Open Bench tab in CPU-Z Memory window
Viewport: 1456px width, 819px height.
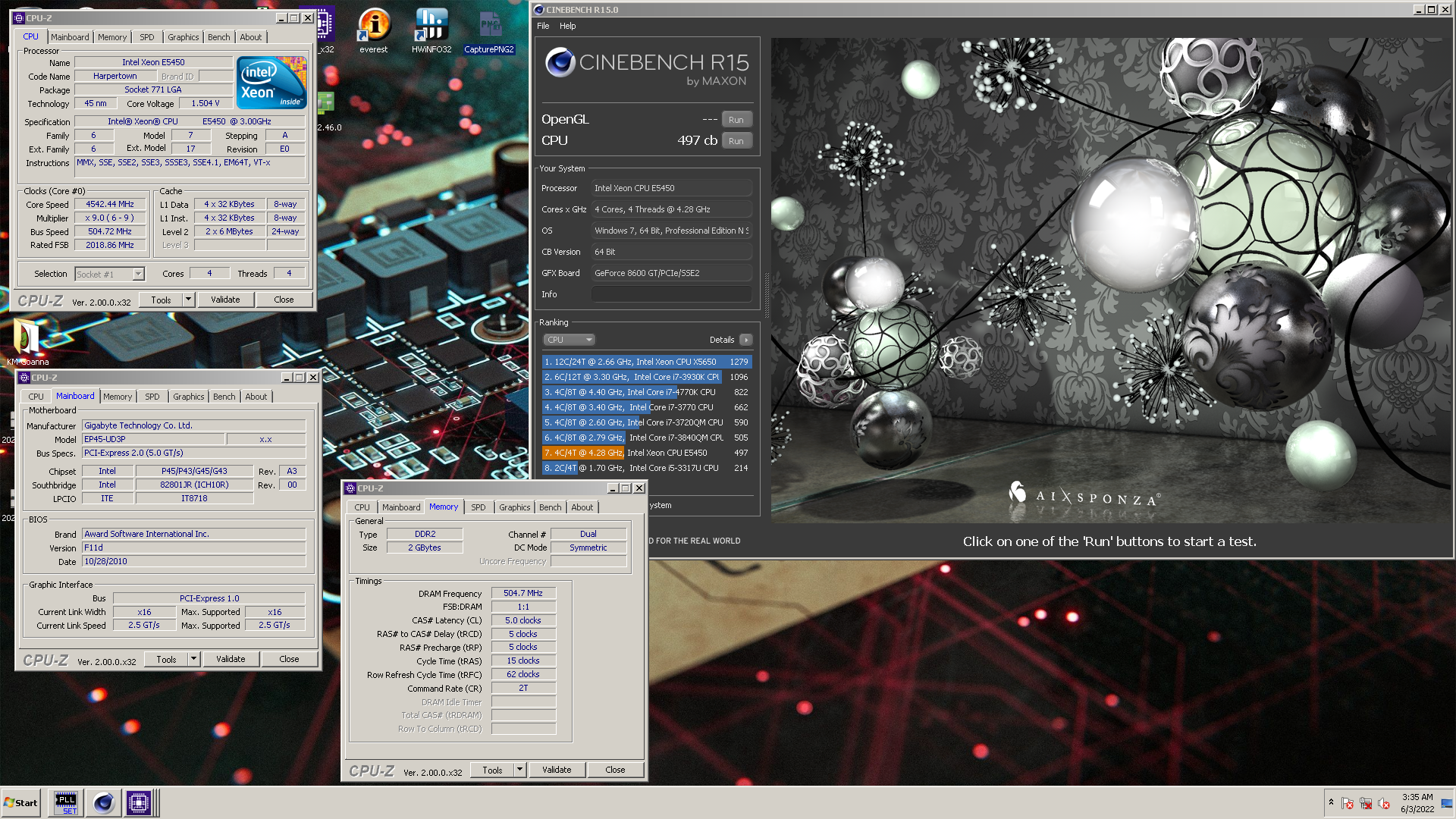tap(551, 507)
